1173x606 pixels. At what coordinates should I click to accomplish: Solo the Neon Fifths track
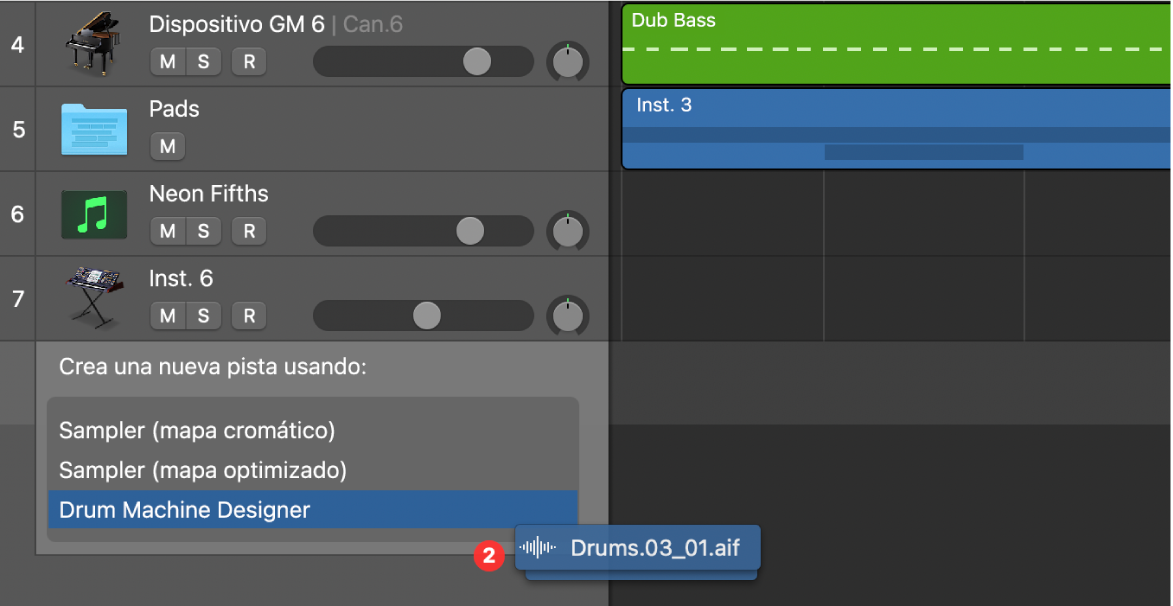(207, 231)
